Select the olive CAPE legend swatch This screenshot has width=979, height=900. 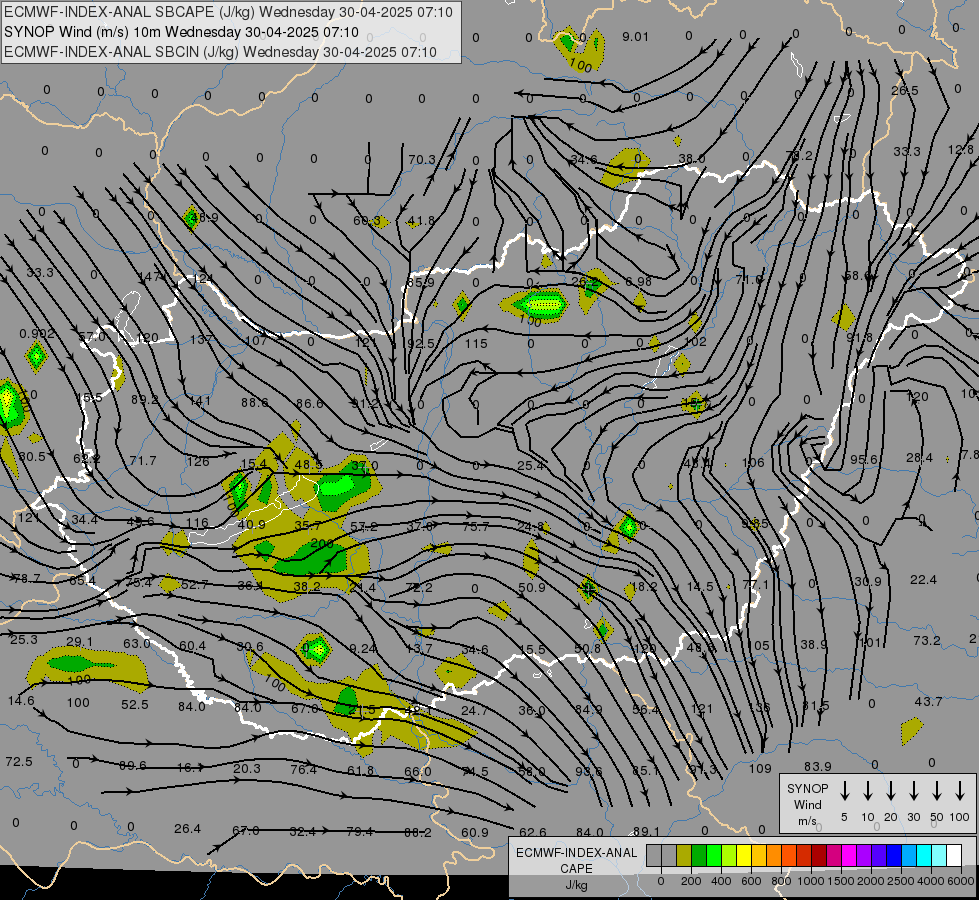(x=684, y=855)
